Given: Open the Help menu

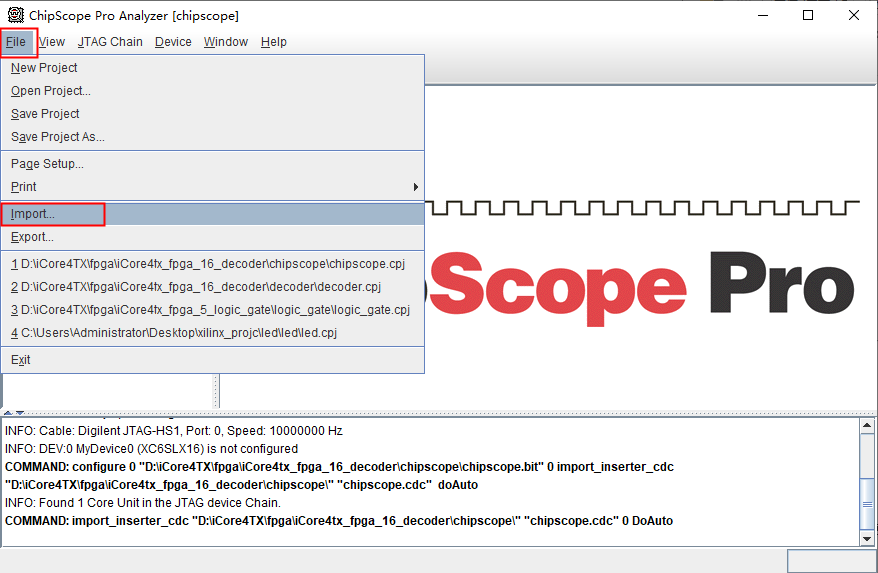Looking at the screenshot, I should tap(273, 42).
